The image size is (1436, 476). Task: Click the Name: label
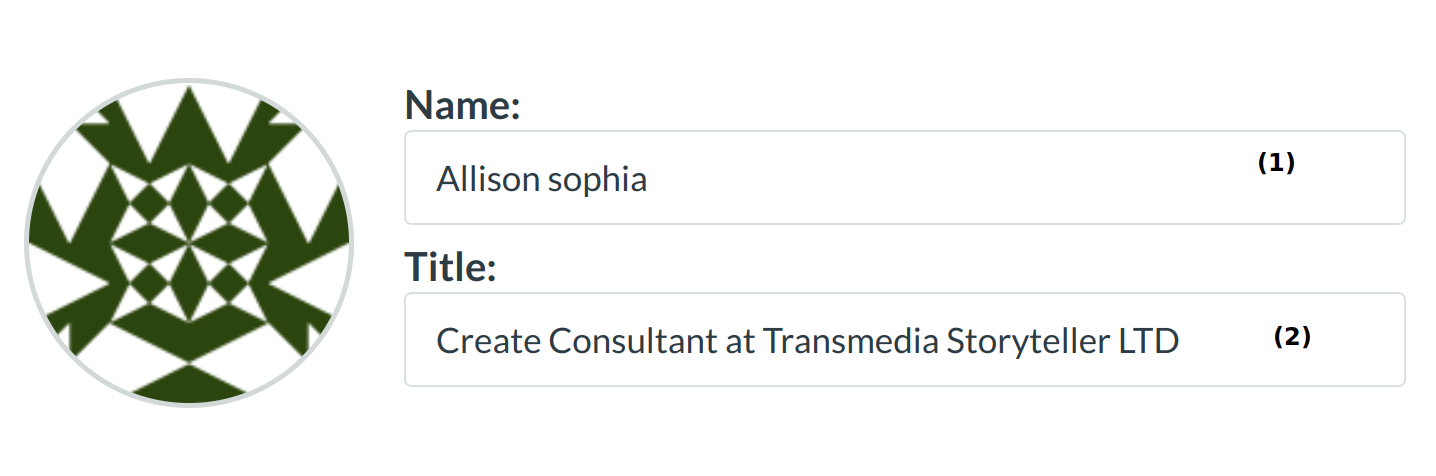[x=462, y=105]
